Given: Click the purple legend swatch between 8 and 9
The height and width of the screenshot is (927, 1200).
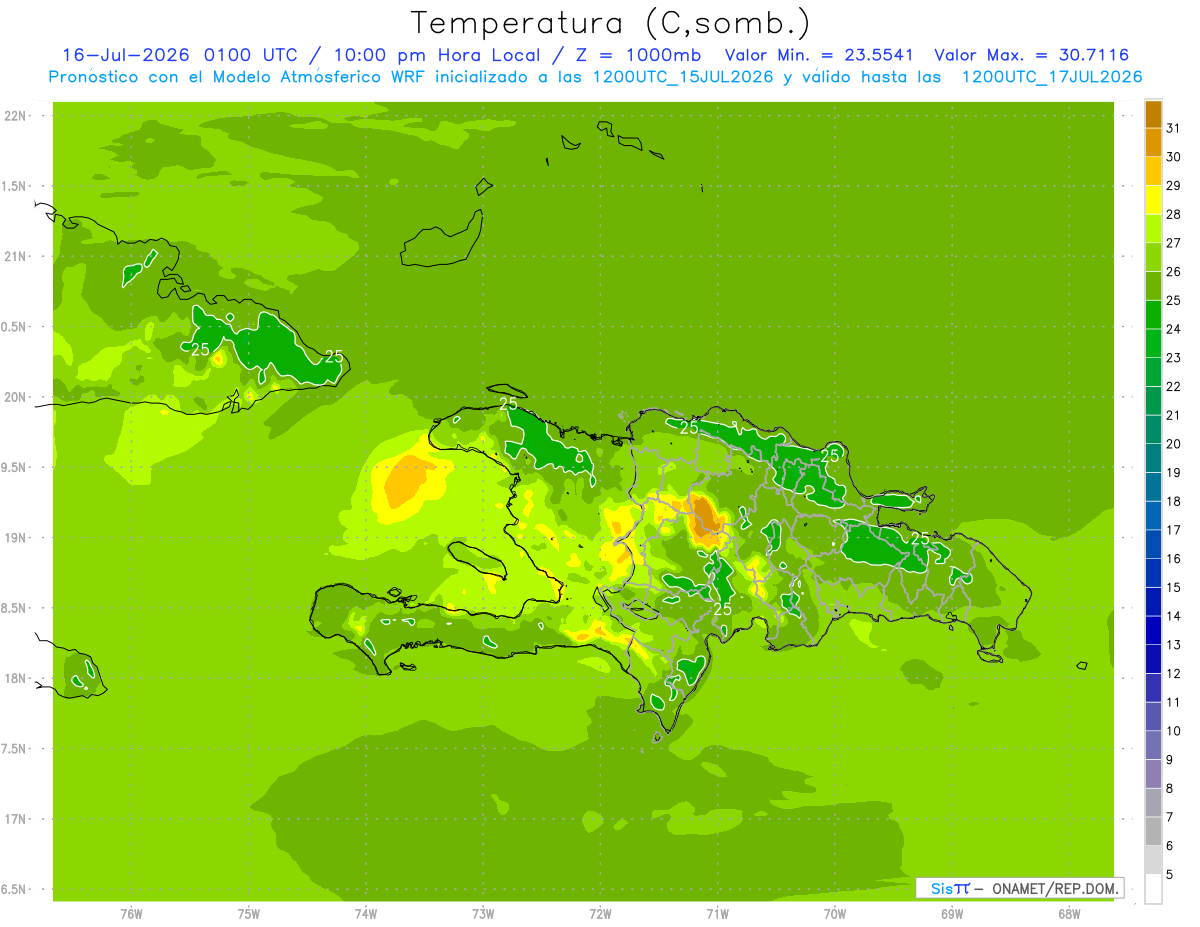Looking at the screenshot, I should click(x=1153, y=774).
